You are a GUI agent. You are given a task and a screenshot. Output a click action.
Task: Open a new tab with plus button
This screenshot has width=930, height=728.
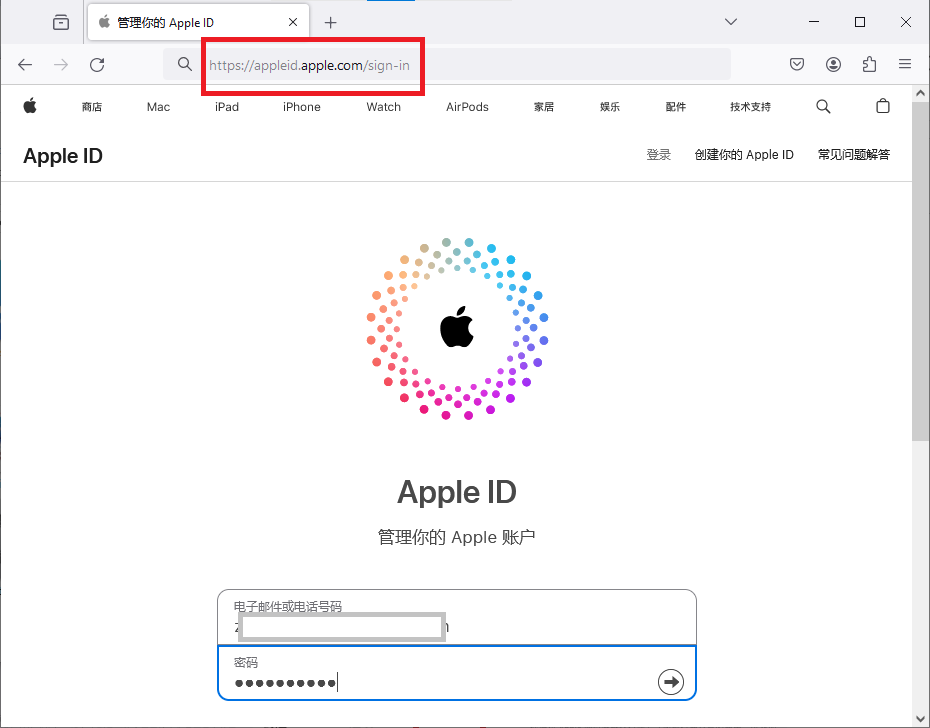[x=331, y=22]
